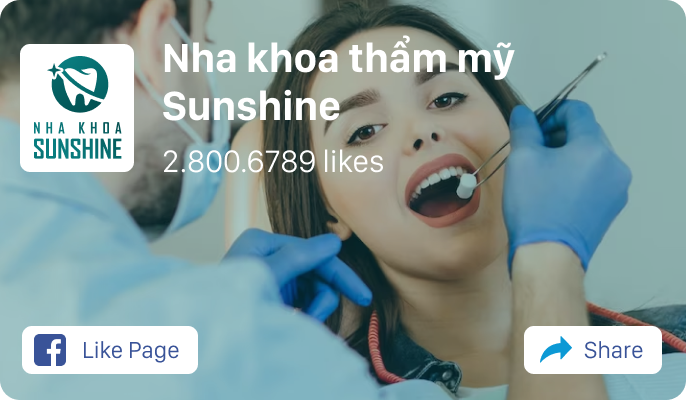Viewport: 686px width, 400px height.
Task: Click the Facebook logo icon
Action: (50, 350)
